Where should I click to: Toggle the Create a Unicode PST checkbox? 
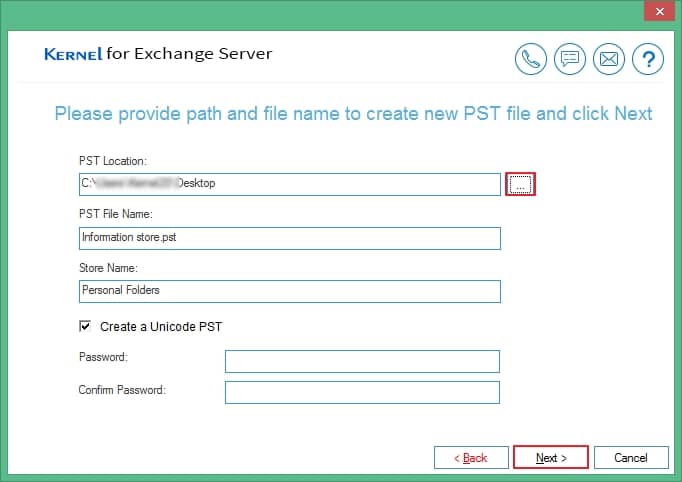[x=85, y=326]
